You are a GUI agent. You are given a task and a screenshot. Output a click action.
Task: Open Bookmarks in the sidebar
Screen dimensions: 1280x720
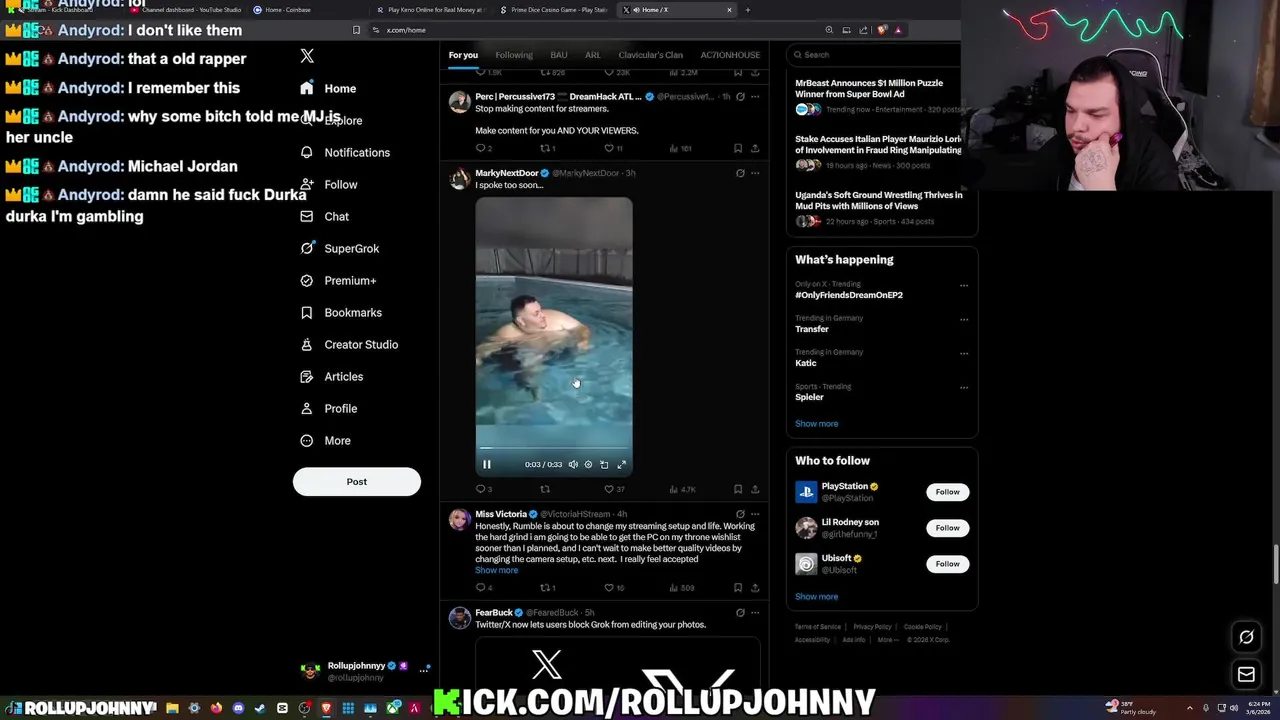click(340, 312)
